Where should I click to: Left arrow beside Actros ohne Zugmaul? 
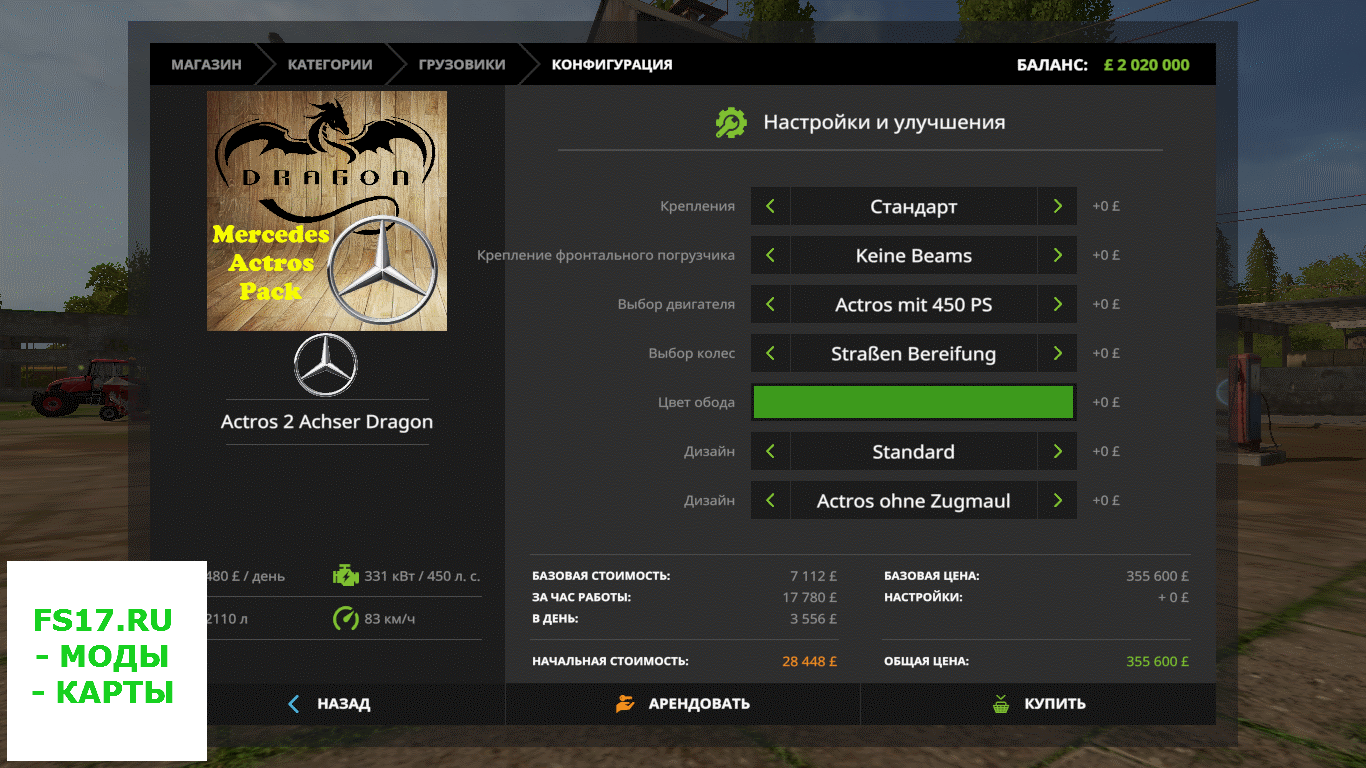click(770, 500)
